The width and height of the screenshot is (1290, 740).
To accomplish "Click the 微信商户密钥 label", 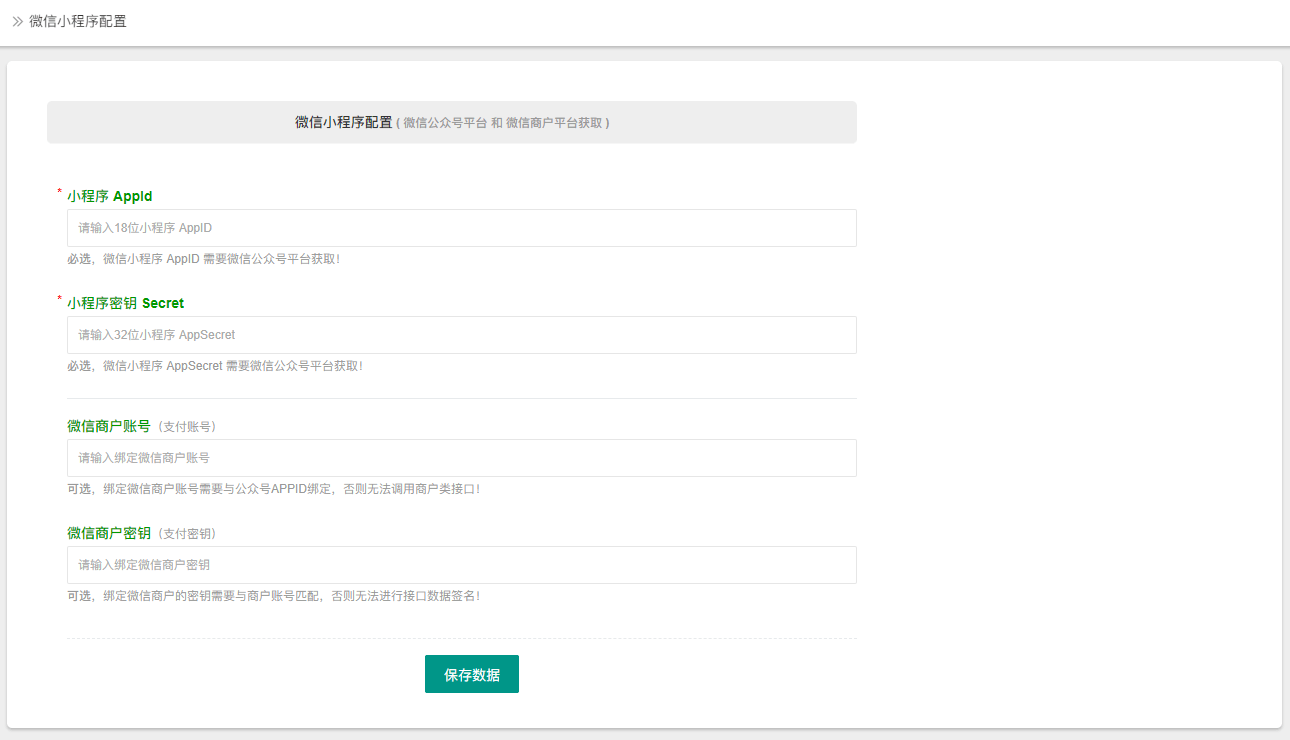I will pos(109,533).
